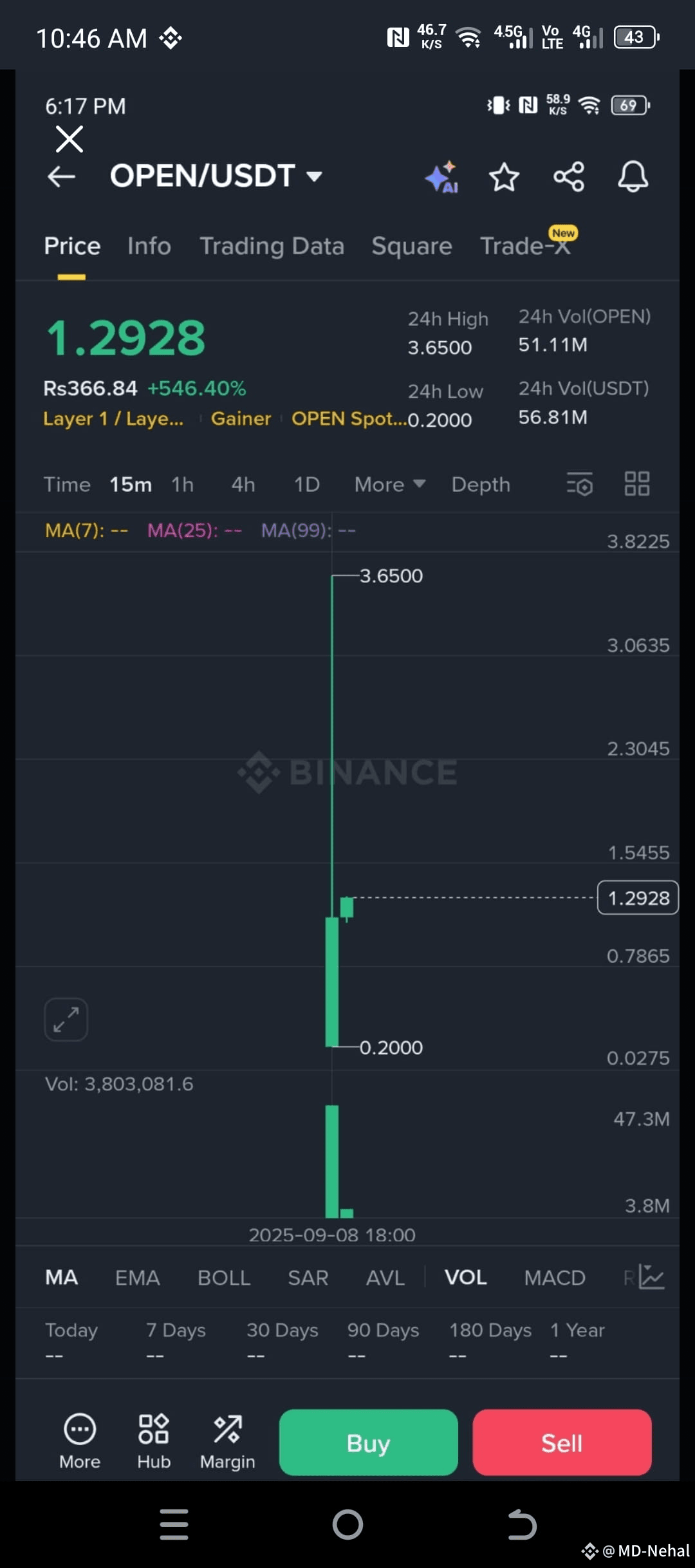
Task: Enable the BOLL indicator
Action: click(x=224, y=1278)
